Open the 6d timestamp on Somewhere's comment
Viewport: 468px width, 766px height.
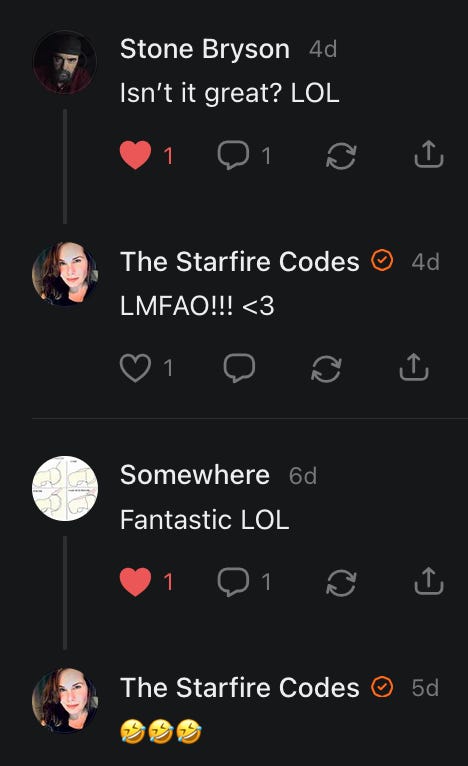coord(303,476)
